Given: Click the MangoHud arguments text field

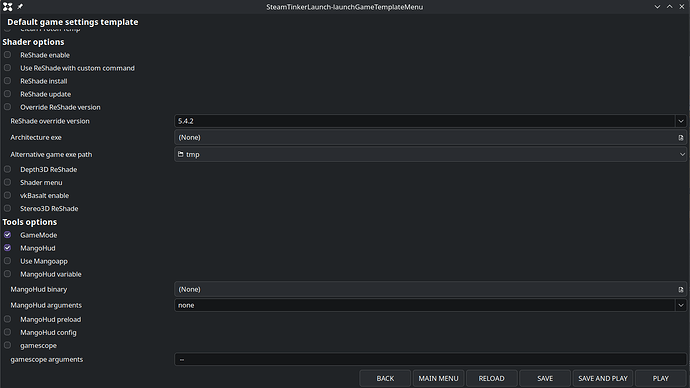Looking at the screenshot, I should [x=425, y=305].
